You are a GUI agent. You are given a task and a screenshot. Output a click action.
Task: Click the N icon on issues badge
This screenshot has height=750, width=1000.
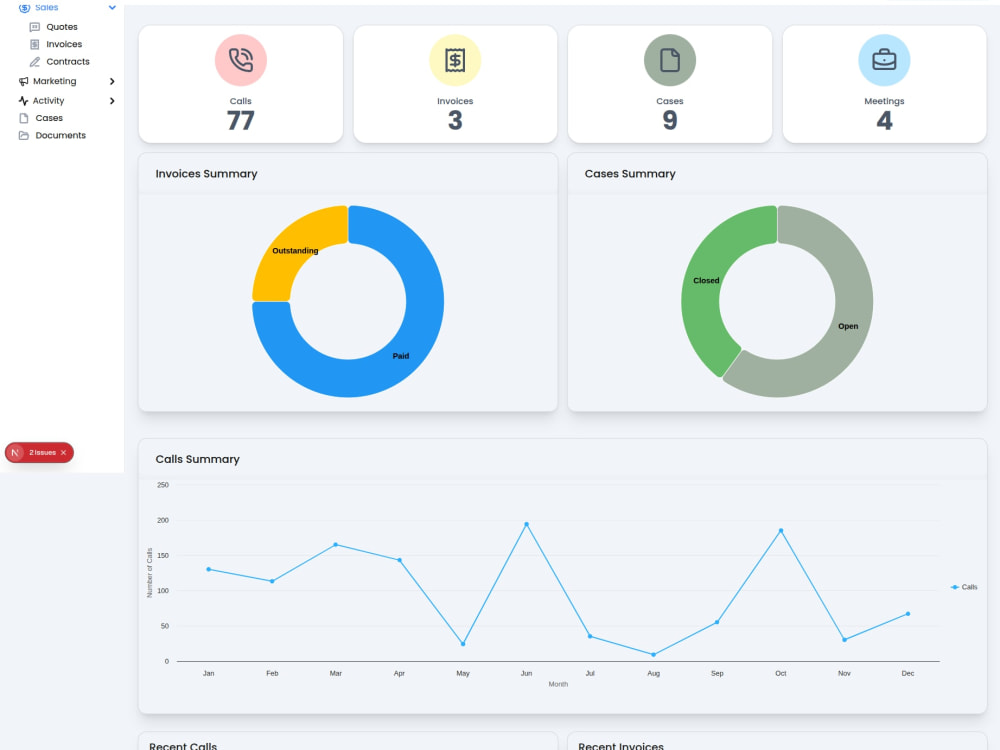click(15, 452)
